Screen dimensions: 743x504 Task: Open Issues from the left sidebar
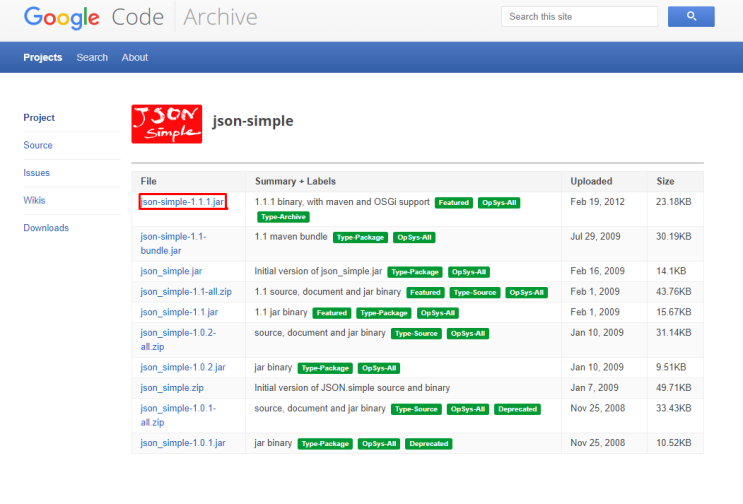tap(37, 173)
